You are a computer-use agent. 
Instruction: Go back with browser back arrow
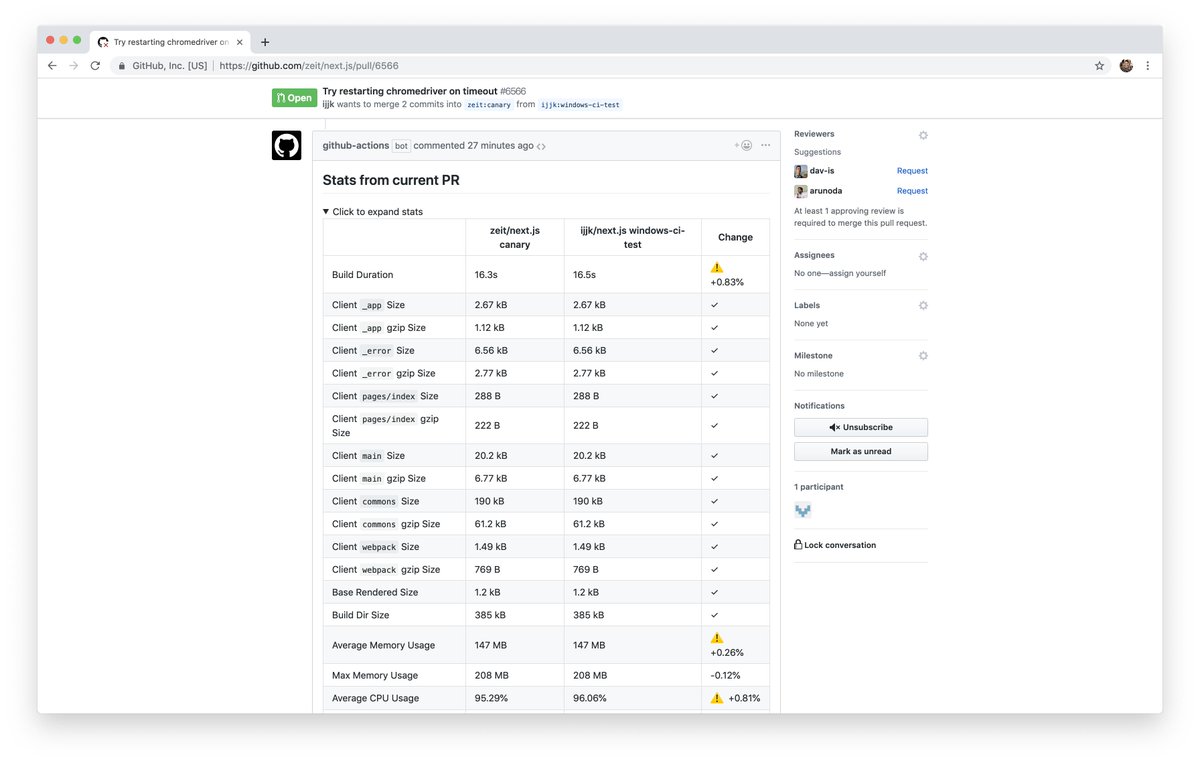tap(52, 66)
